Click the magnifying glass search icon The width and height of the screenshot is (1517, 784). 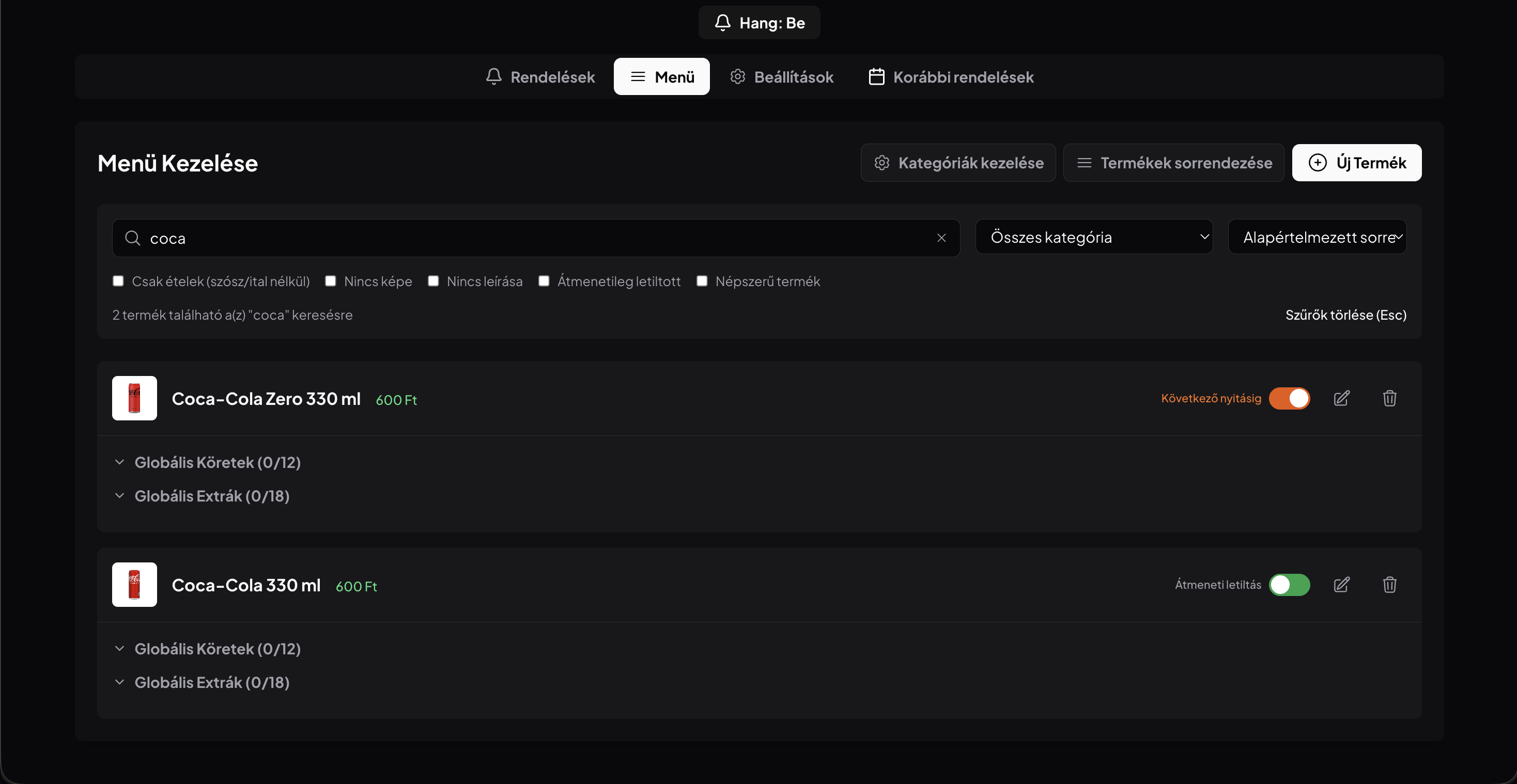pos(133,238)
